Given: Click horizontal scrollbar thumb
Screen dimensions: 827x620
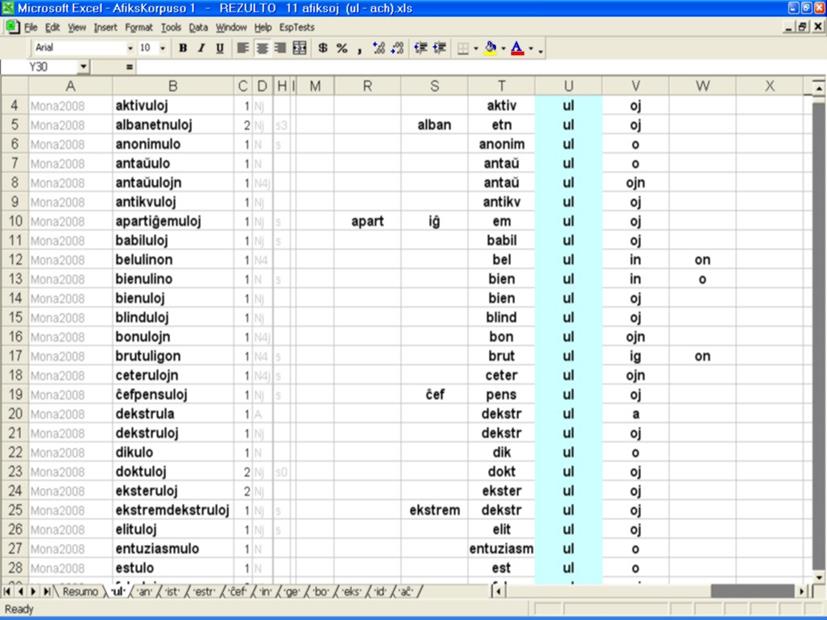Looking at the screenshot, I should pos(752,592).
